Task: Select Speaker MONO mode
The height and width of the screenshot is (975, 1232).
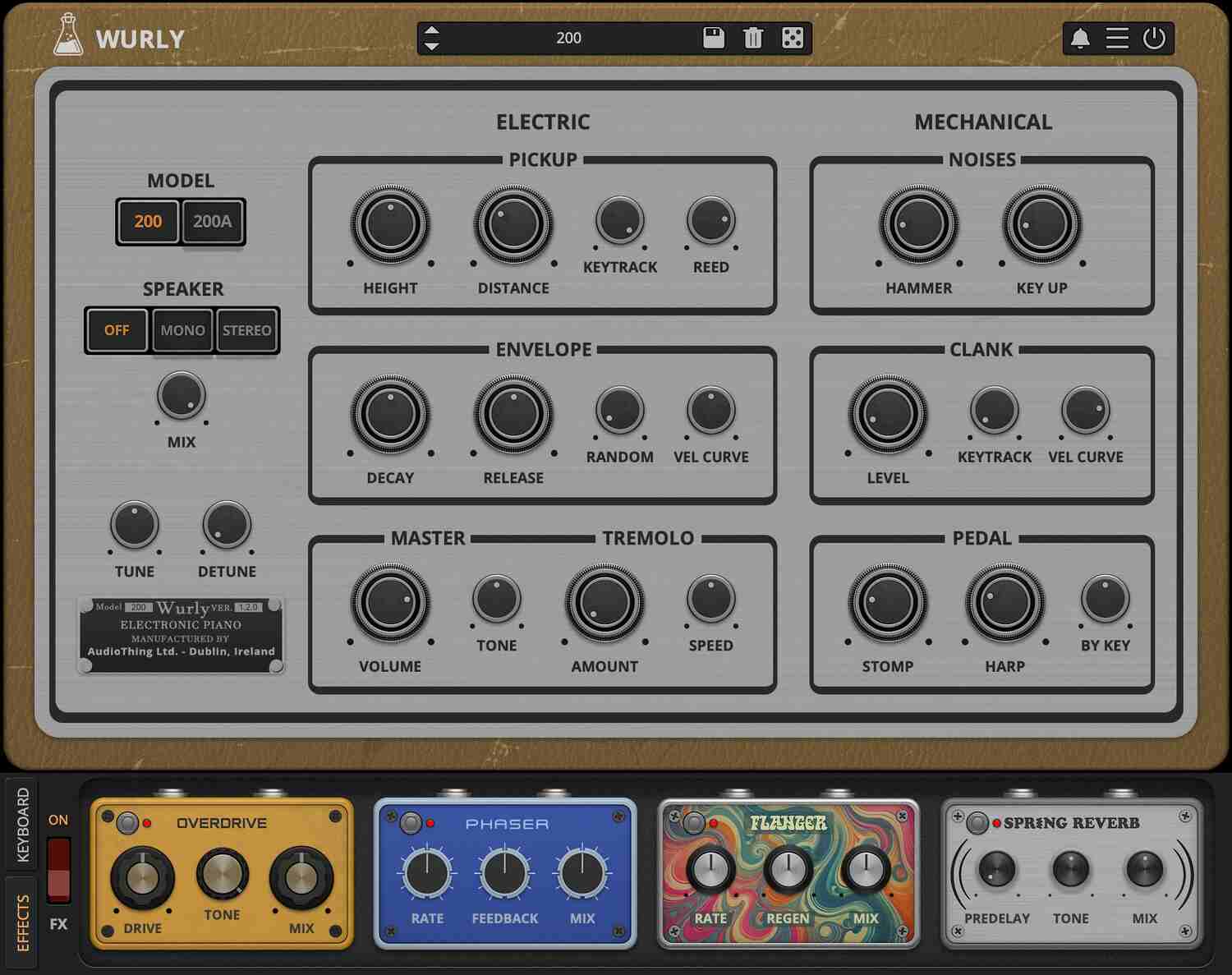Action: point(182,330)
